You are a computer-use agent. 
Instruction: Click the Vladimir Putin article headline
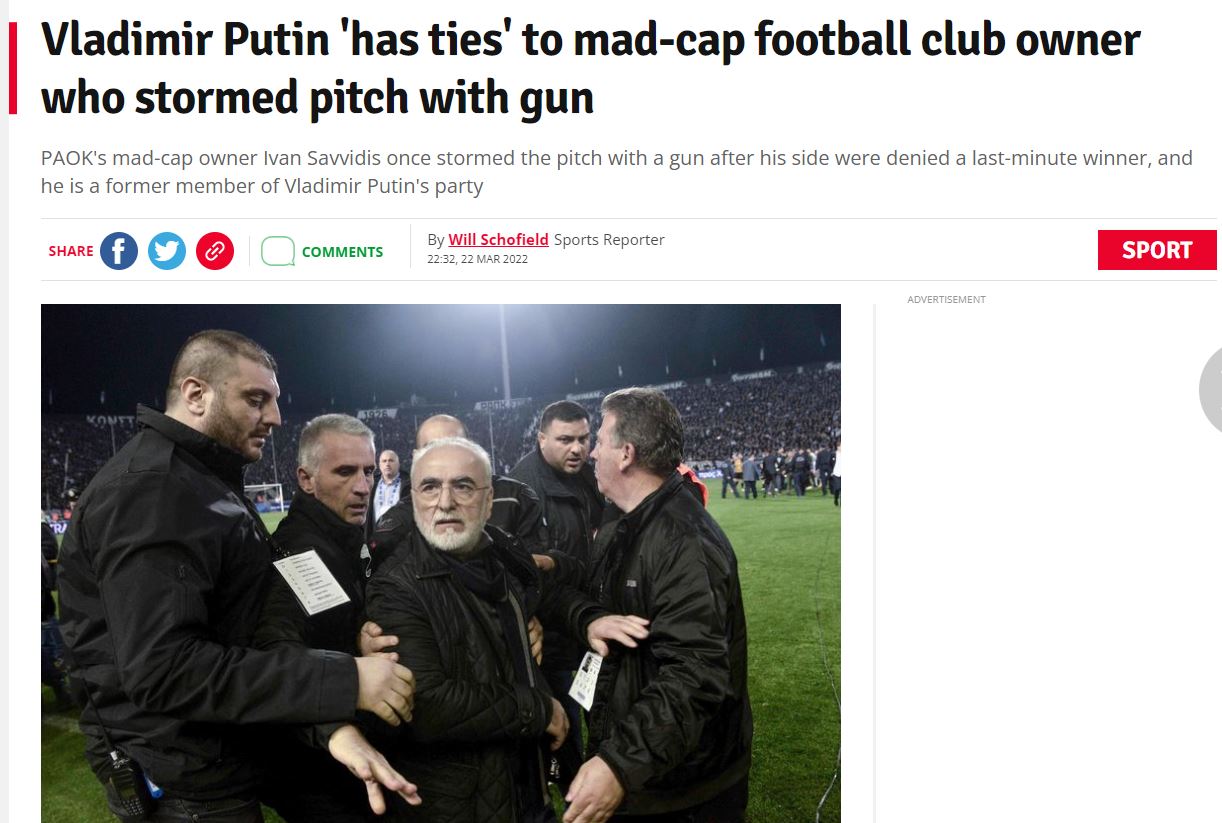click(590, 69)
